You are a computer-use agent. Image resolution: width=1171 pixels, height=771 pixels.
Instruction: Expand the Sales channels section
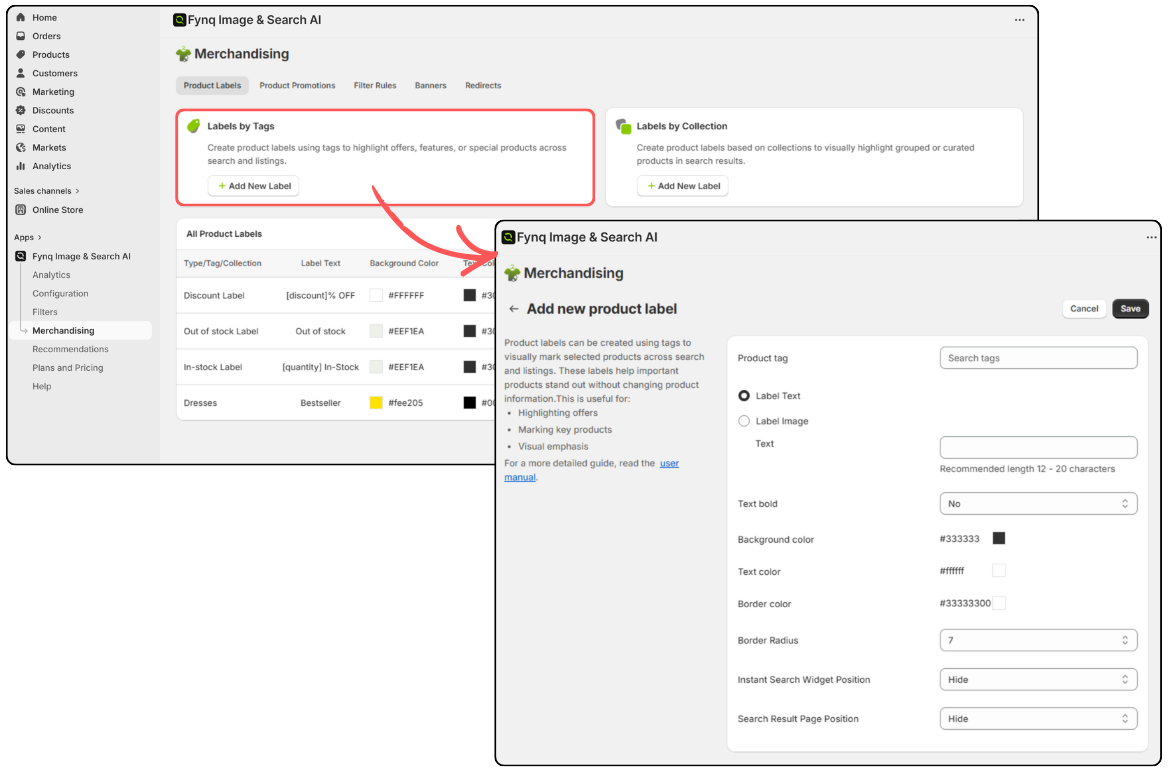[46, 191]
